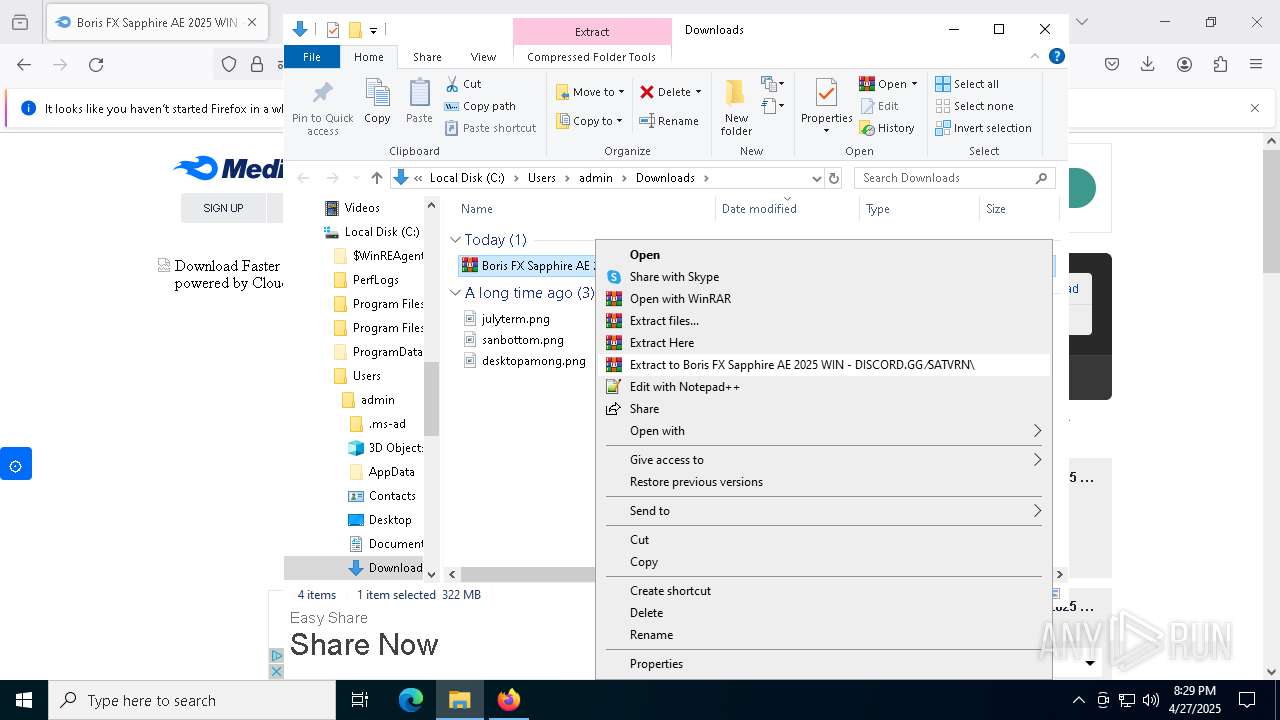Choose Share with Skype
The height and width of the screenshot is (720, 1280).
(x=823, y=277)
